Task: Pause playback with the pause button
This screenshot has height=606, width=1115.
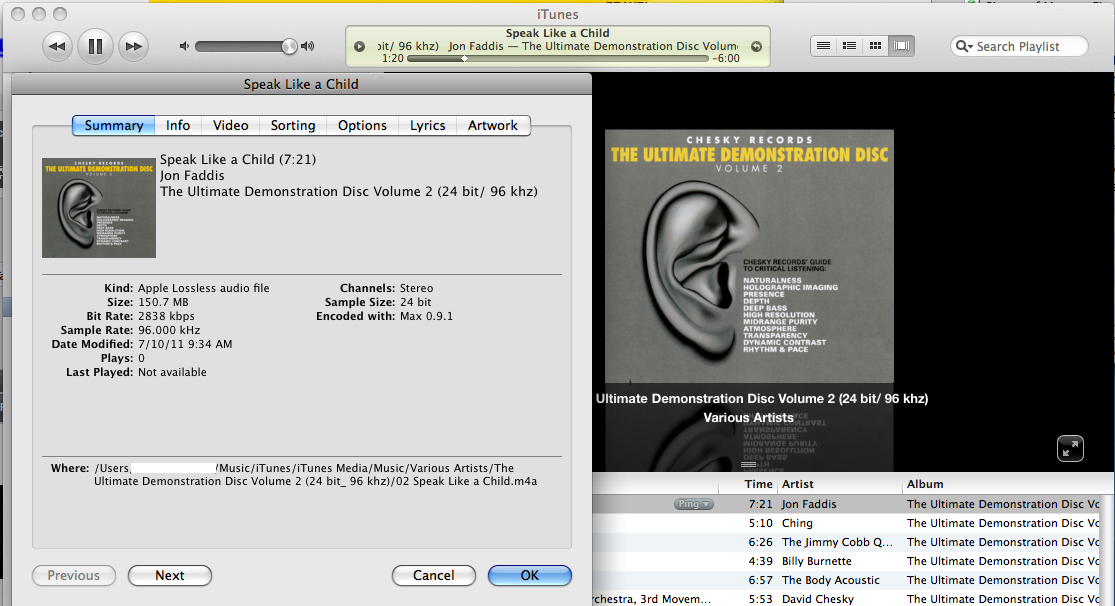Action: 95,47
